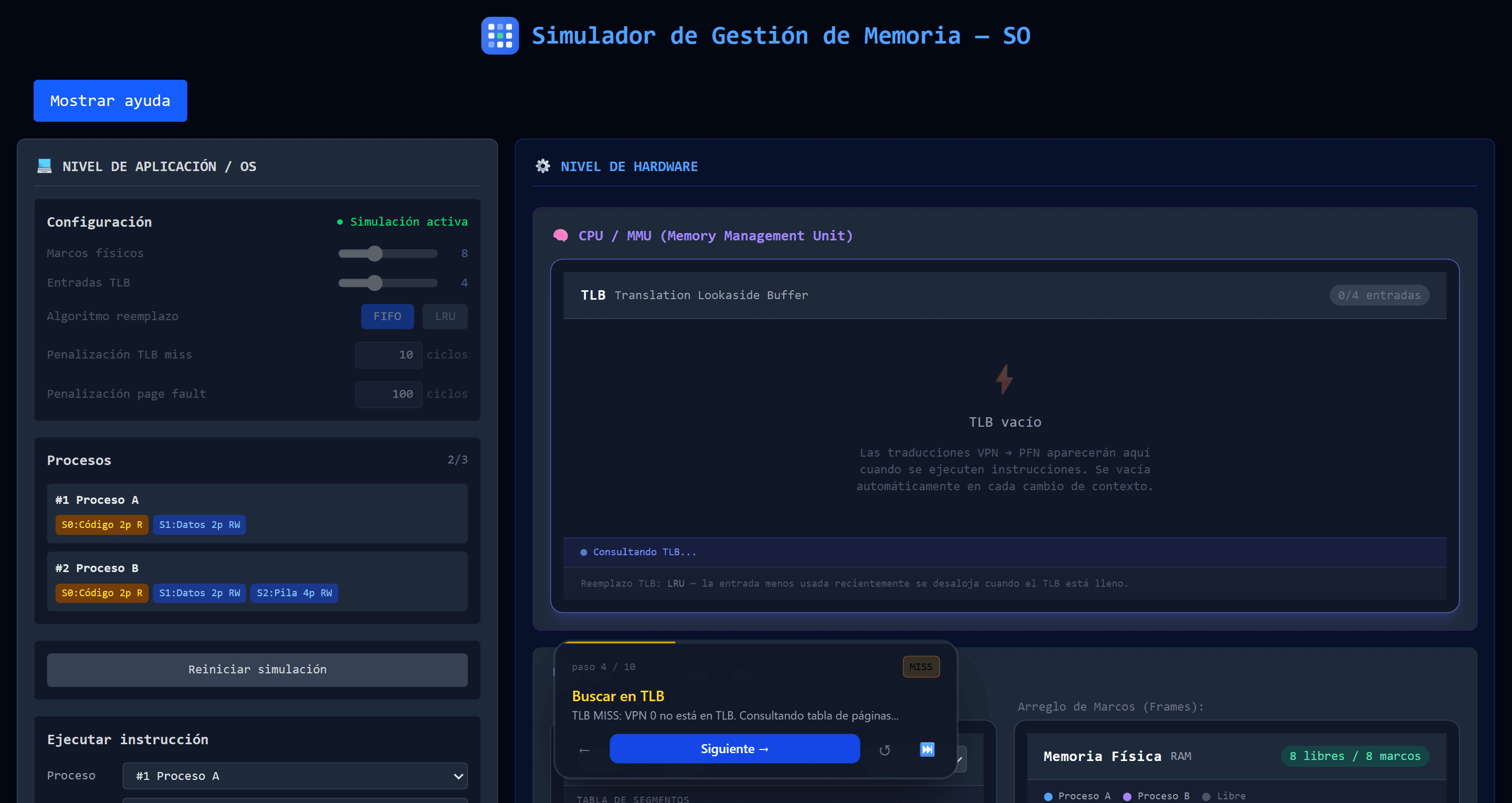Click the lightning bolt icon above TLB vacío

tap(1004, 379)
